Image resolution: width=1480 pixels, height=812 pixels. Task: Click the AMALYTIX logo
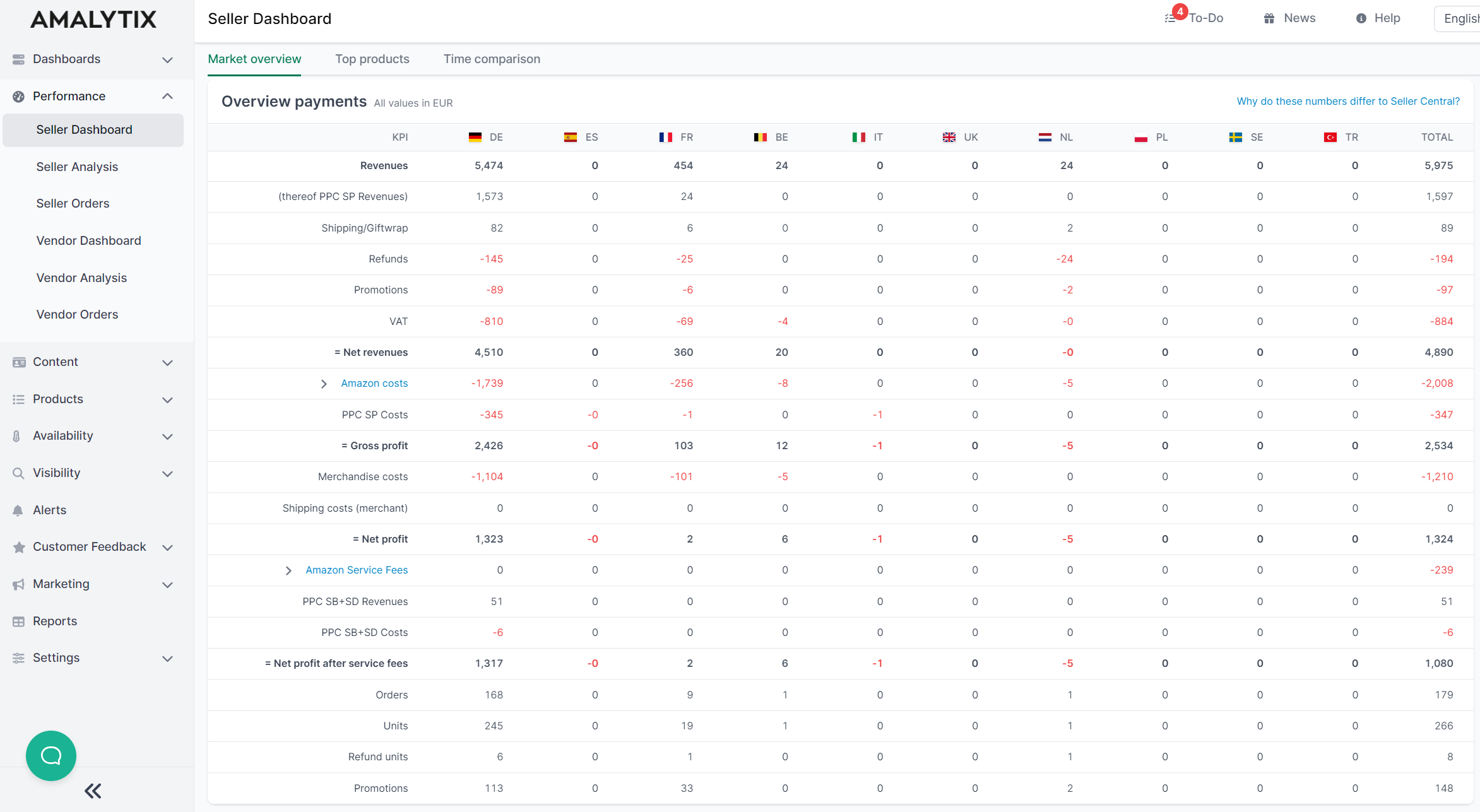point(93,20)
